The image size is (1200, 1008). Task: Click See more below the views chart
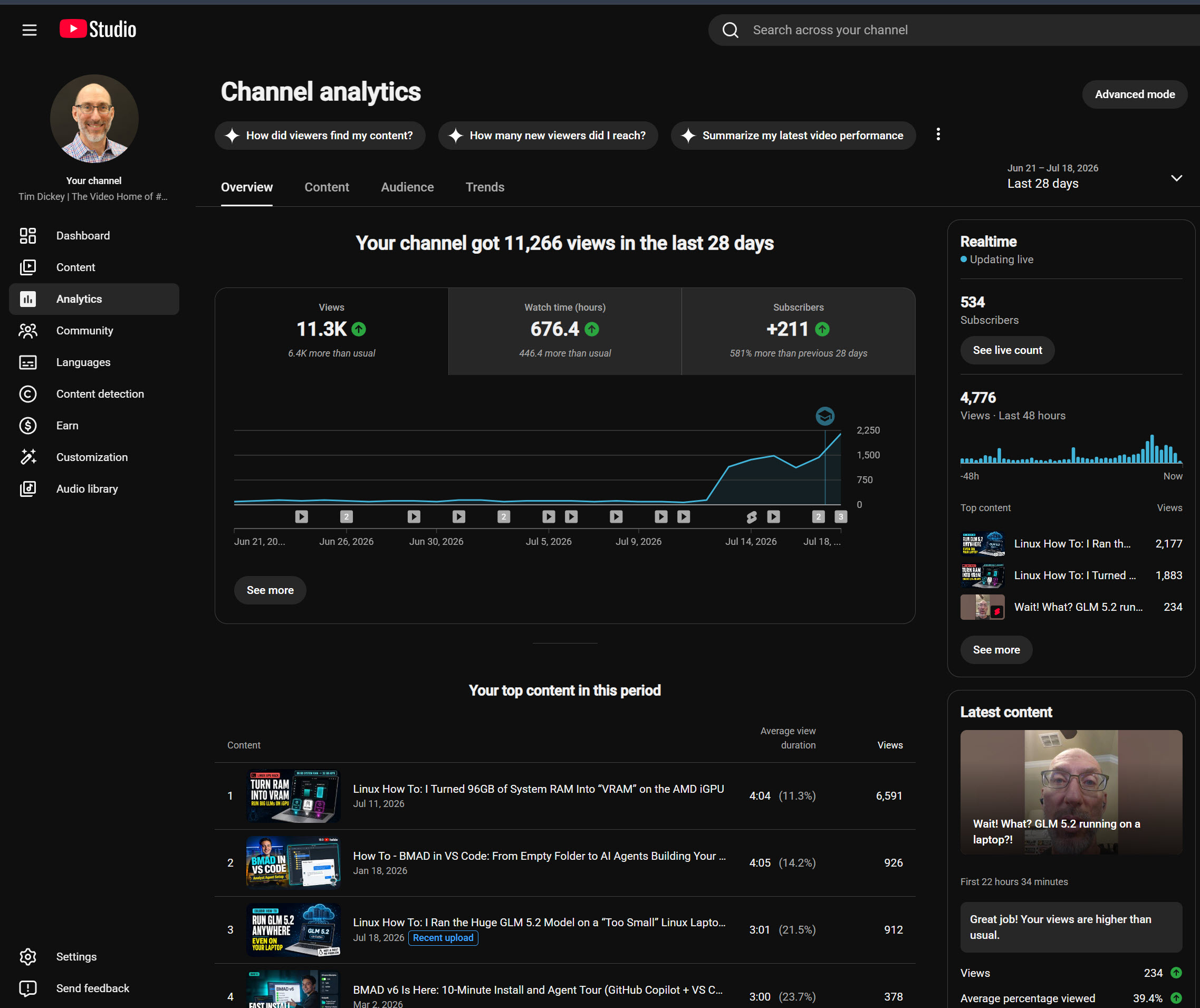pos(270,590)
